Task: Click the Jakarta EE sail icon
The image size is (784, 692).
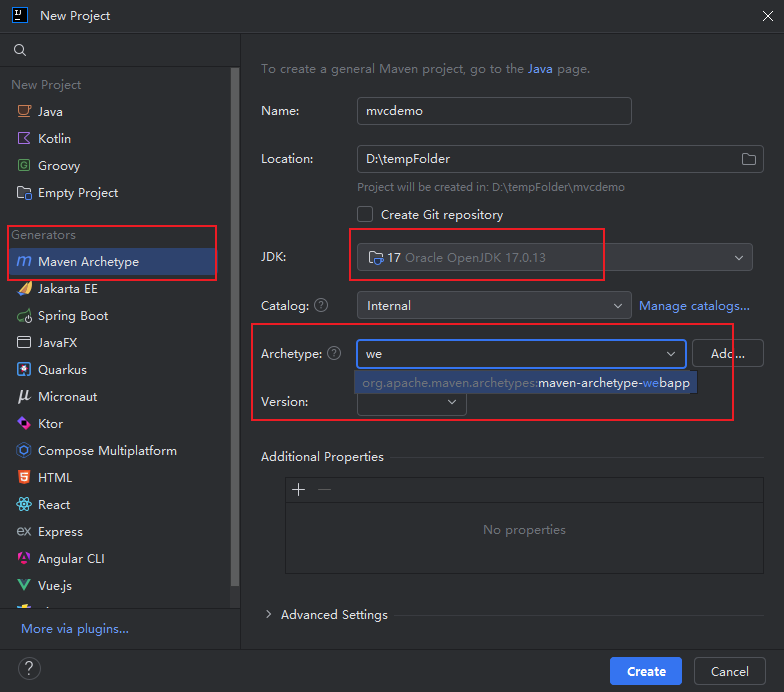Action: coord(24,288)
